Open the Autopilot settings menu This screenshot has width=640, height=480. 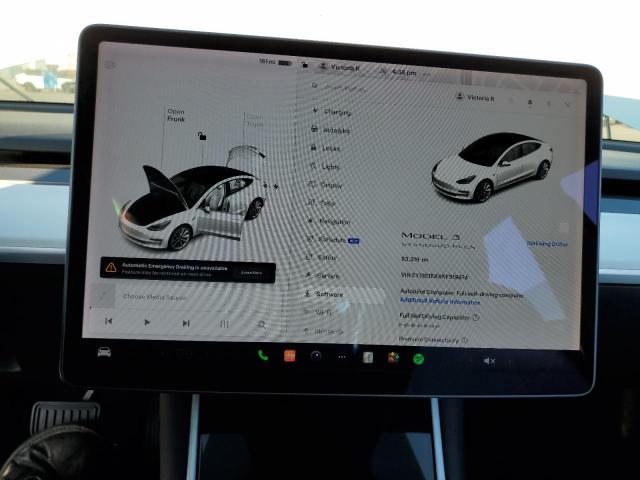click(331, 130)
